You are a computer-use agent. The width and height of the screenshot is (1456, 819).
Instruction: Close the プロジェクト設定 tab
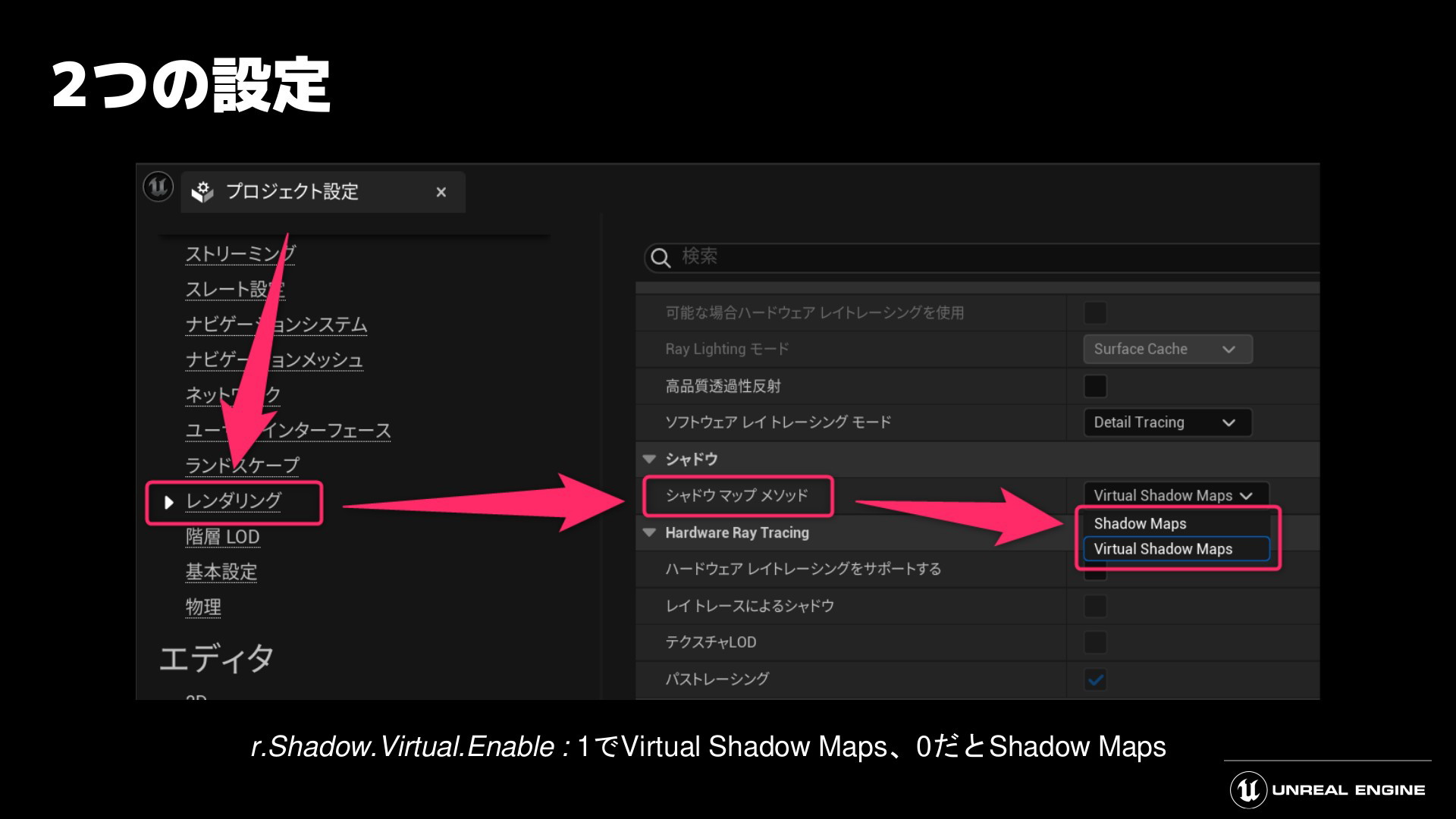pyautogui.click(x=441, y=193)
